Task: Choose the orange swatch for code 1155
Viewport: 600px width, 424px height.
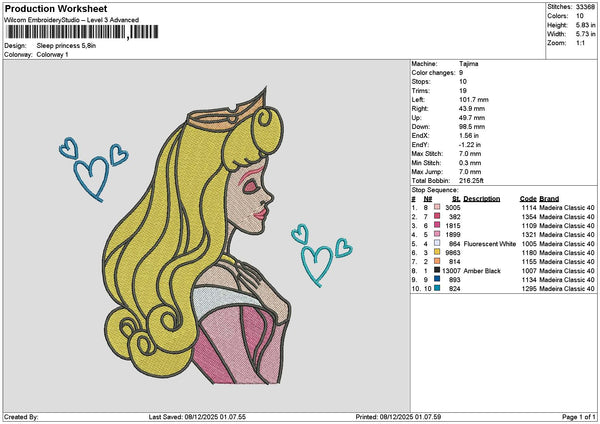Action: [437, 261]
